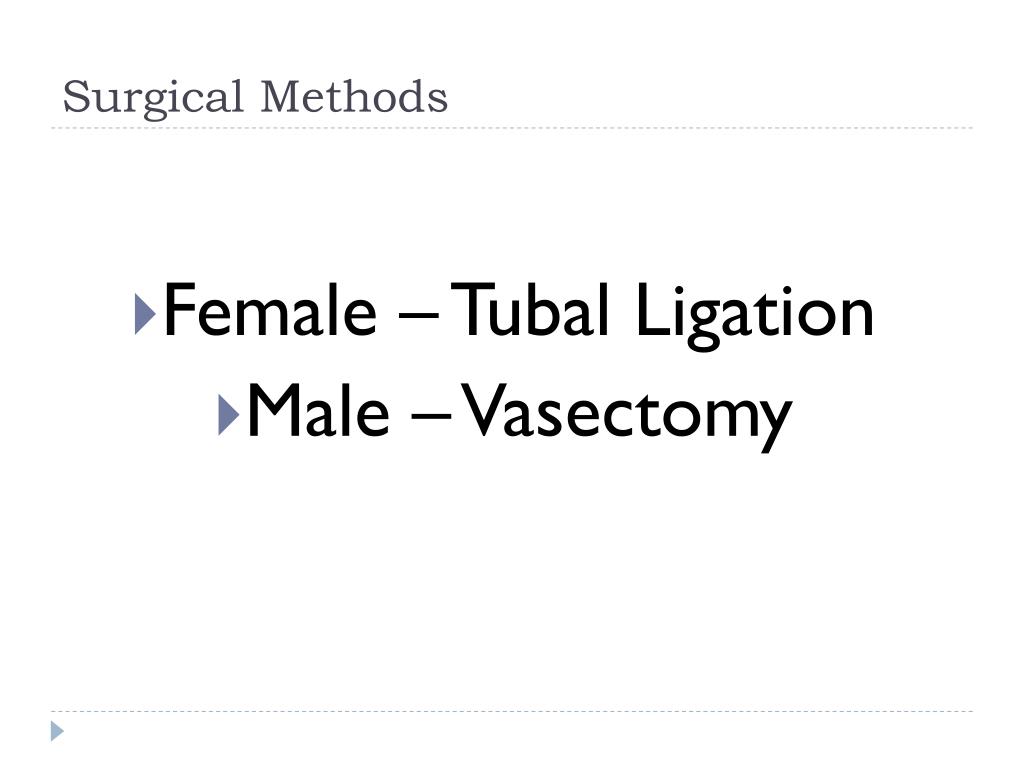Click the dashed divider under the title

click(x=512, y=128)
